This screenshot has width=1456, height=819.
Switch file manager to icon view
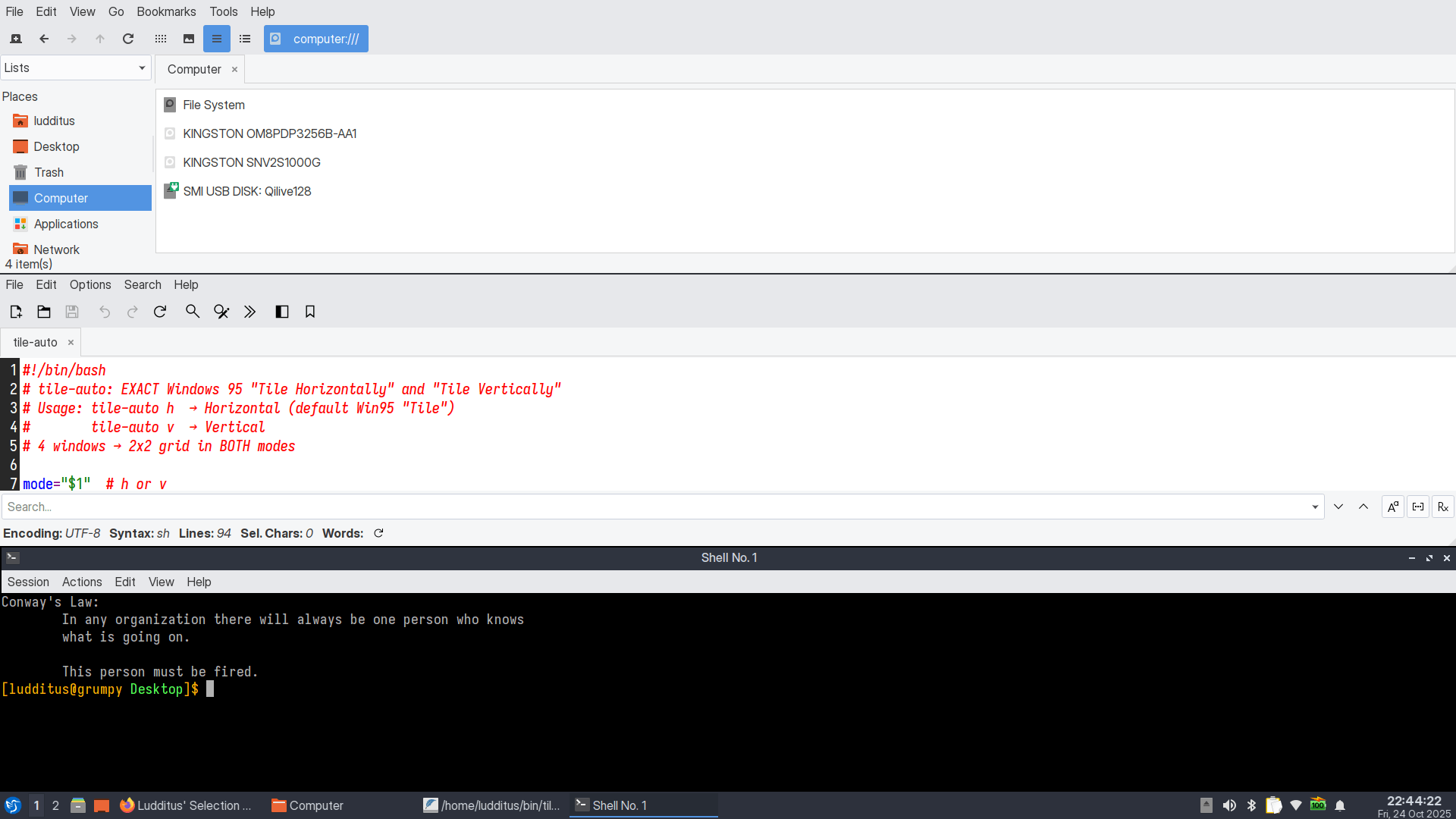pos(161,39)
